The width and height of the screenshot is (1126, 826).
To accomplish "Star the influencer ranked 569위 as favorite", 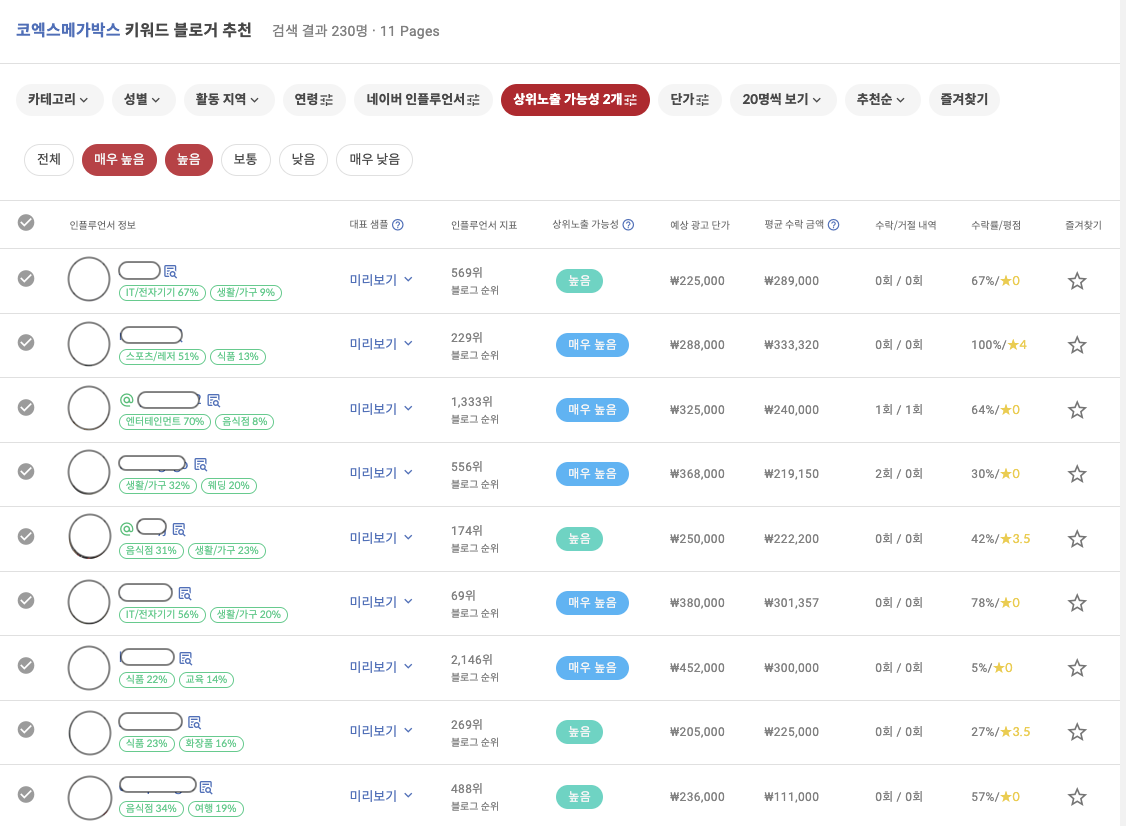I will click(1076, 281).
